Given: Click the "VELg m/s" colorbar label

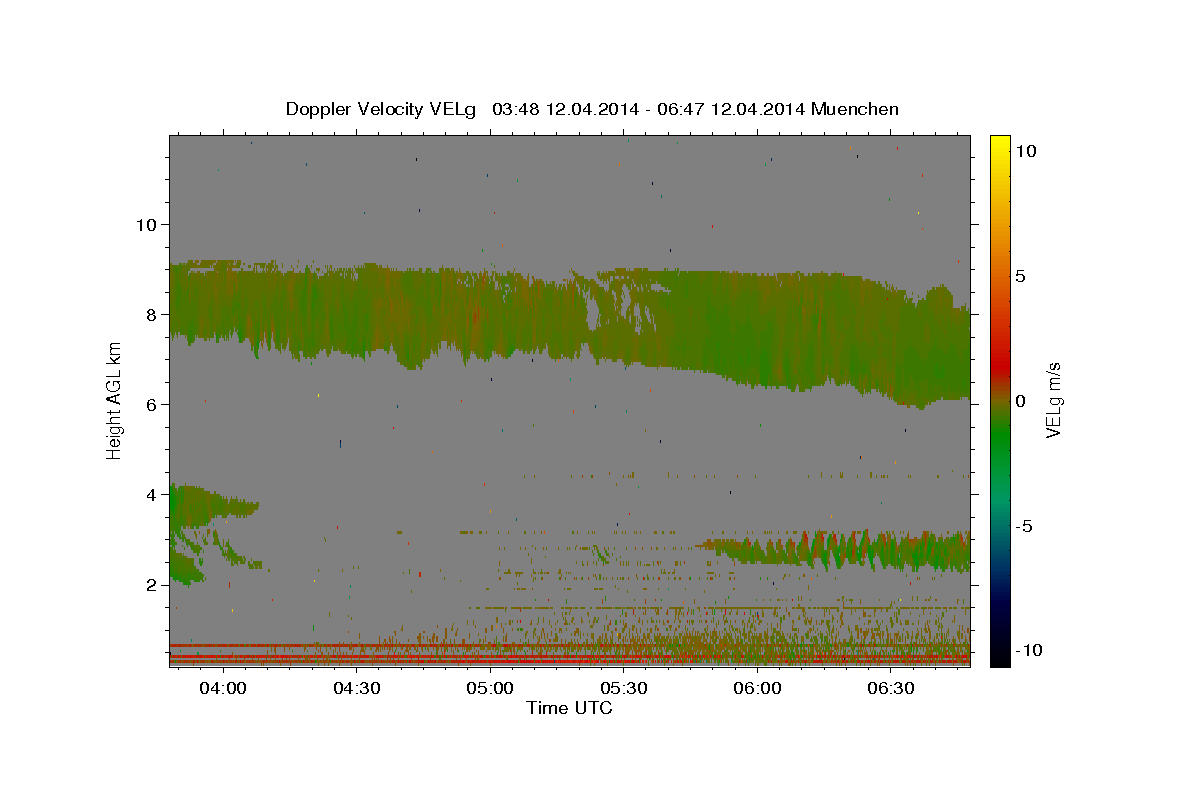Looking at the screenshot, I should (1053, 400).
